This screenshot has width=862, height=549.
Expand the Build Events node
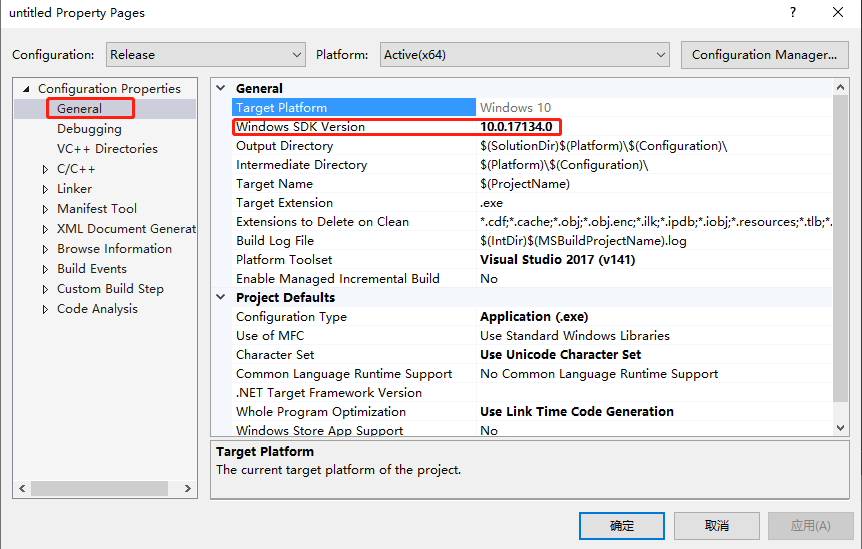coord(45,269)
